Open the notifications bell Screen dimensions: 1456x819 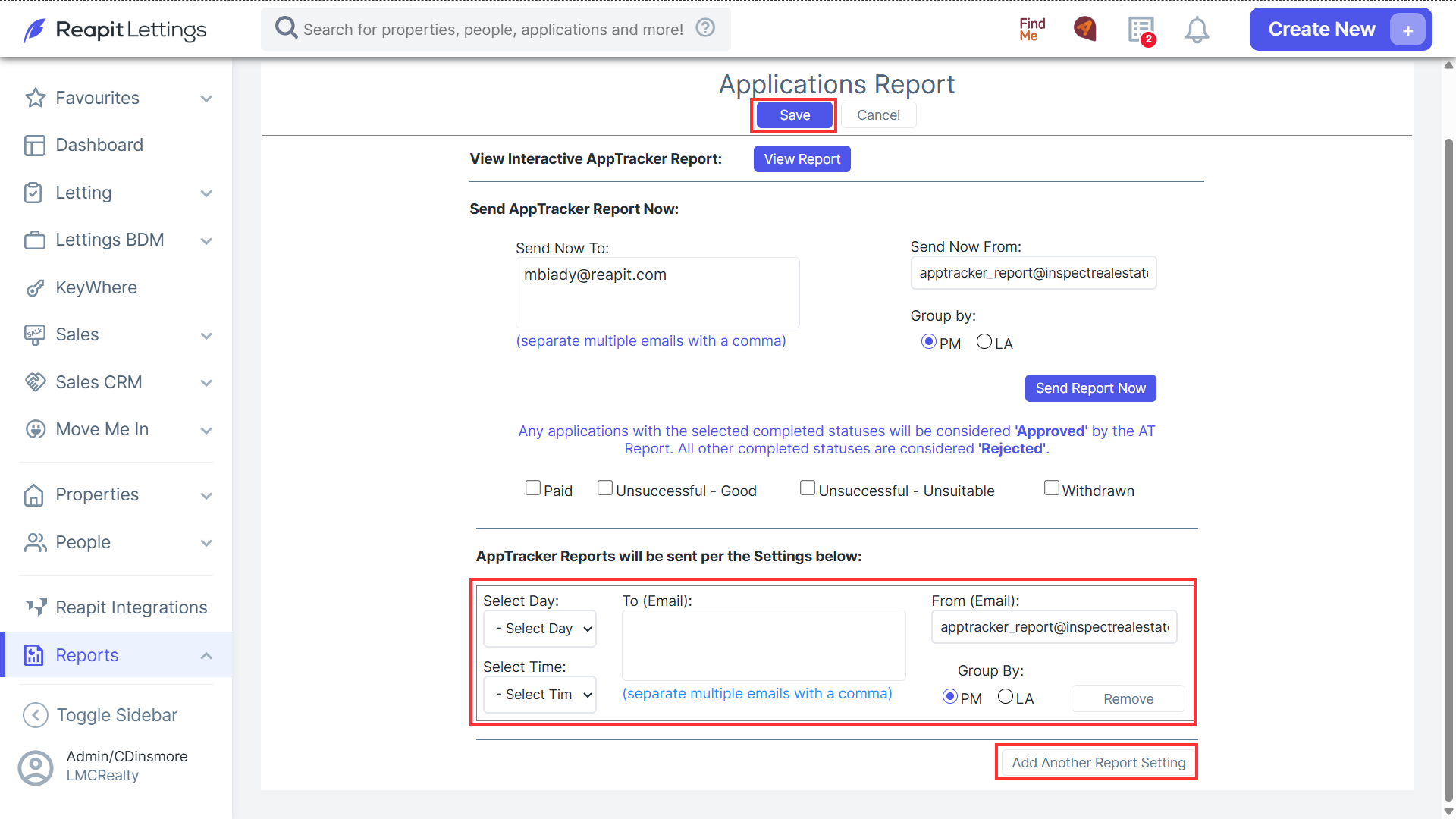point(1197,30)
